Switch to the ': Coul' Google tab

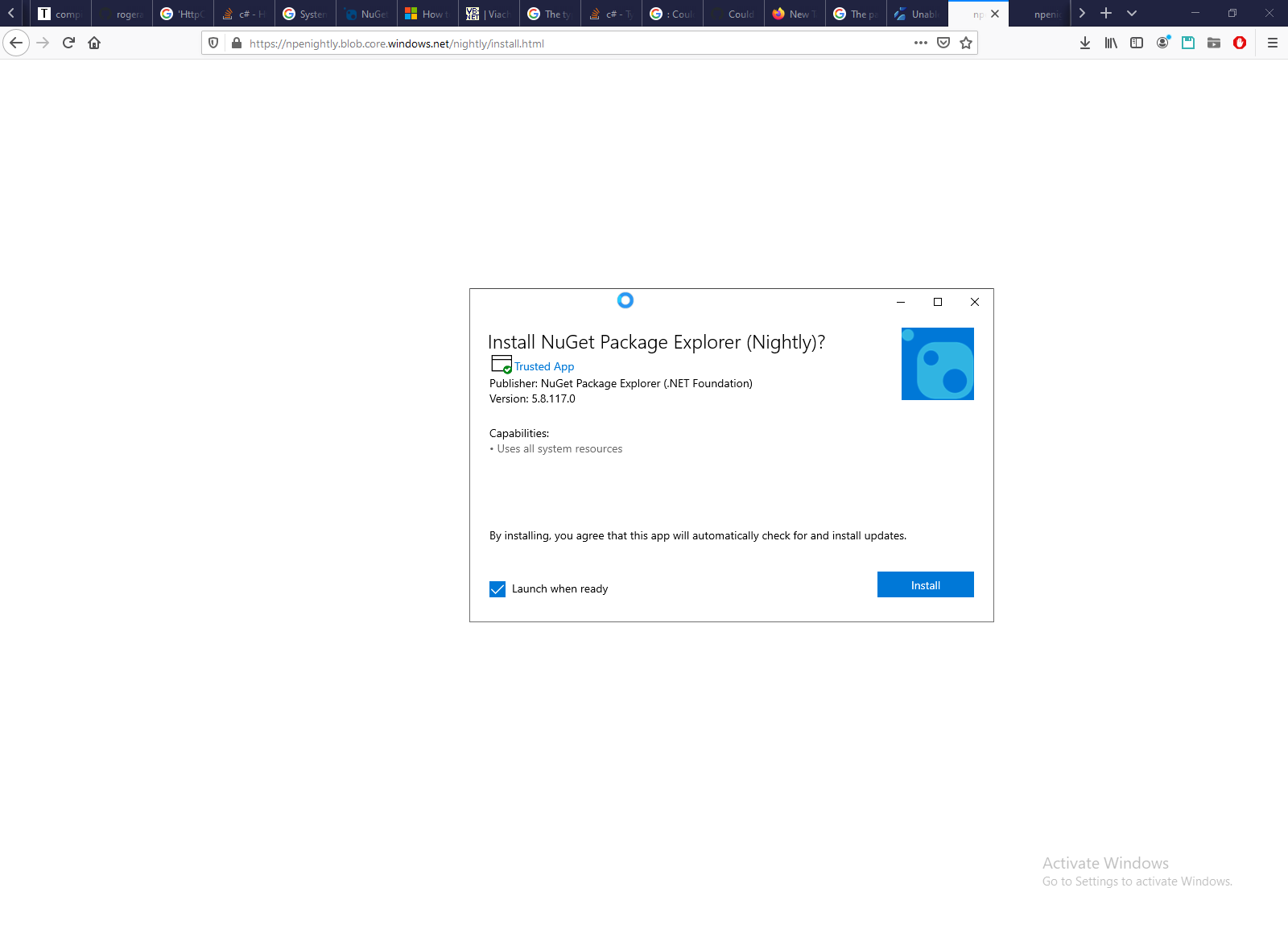click(x=672, y=14)
